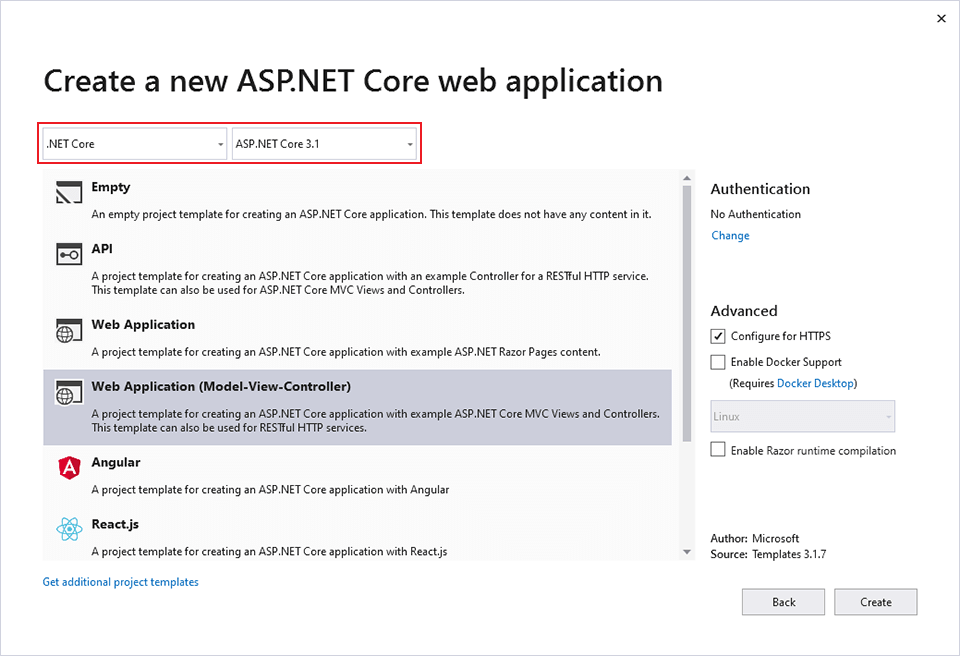960x656 pixels.
Task: Click the dialog close X icon
Action: click(x=941, y=18)
